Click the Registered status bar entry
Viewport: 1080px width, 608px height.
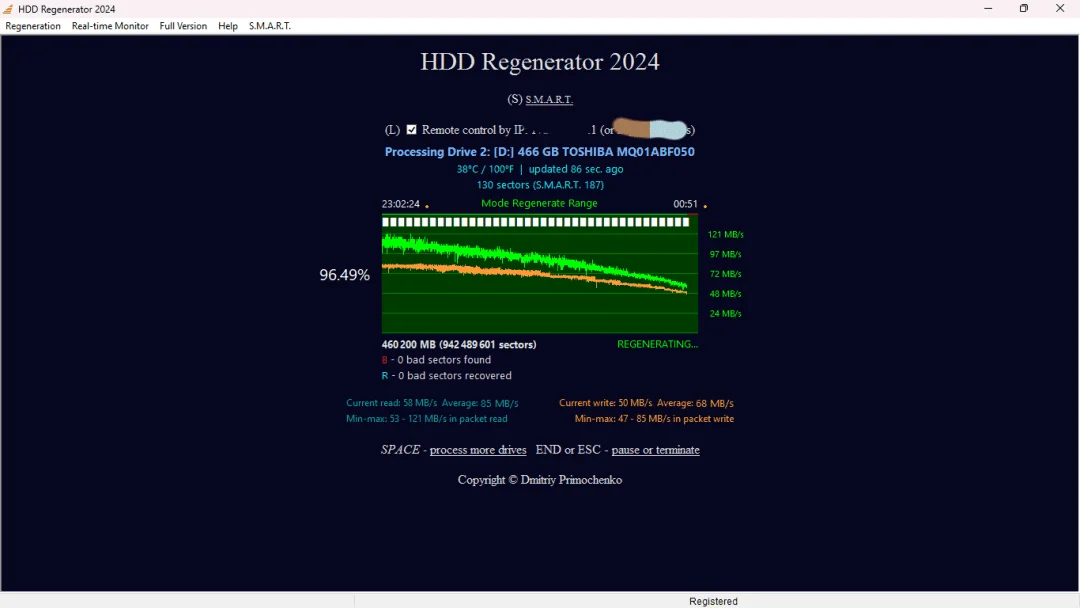point(713,601)
